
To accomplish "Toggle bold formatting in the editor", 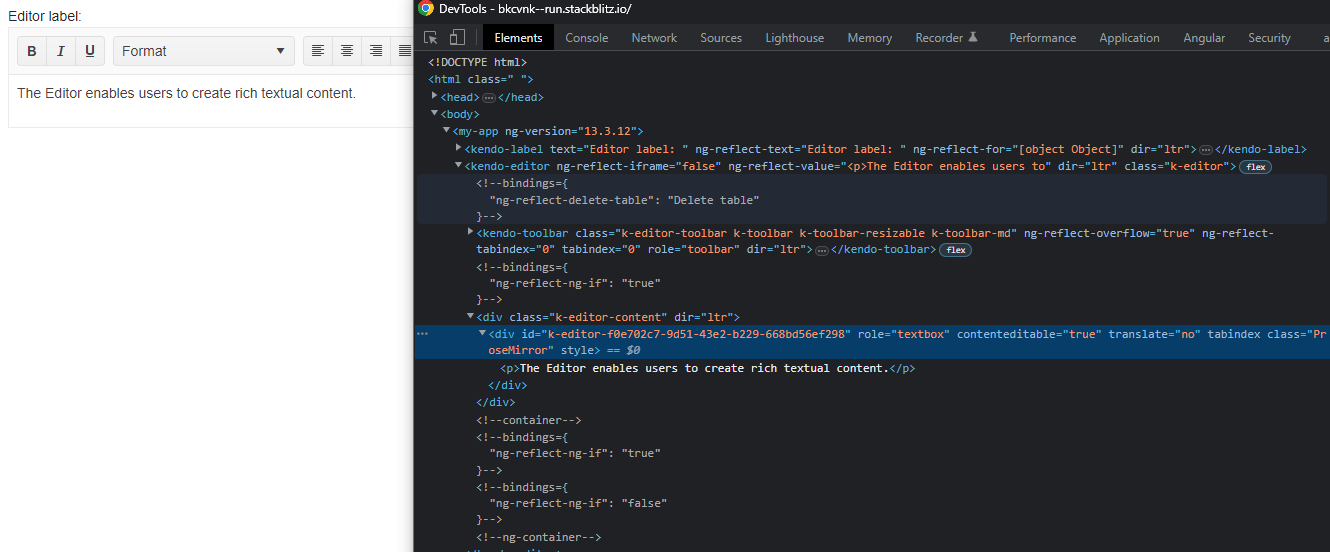I will (32, 51).
